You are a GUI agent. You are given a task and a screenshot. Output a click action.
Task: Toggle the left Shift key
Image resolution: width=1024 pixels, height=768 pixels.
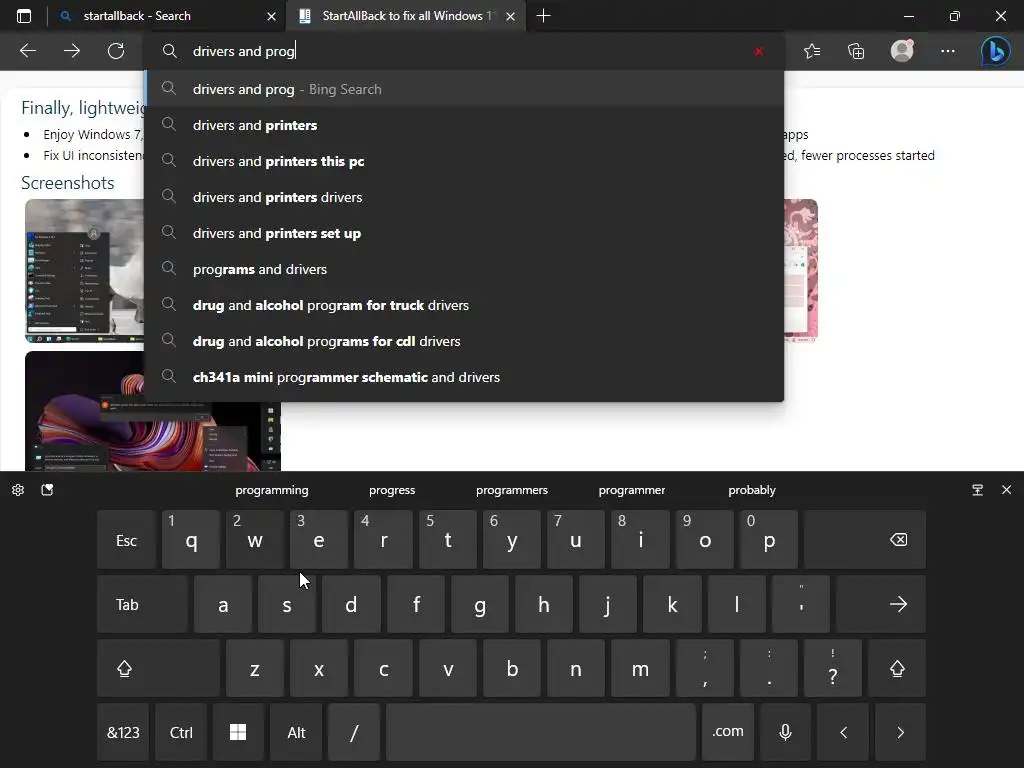pyautogui.click(x=158, y=668)
